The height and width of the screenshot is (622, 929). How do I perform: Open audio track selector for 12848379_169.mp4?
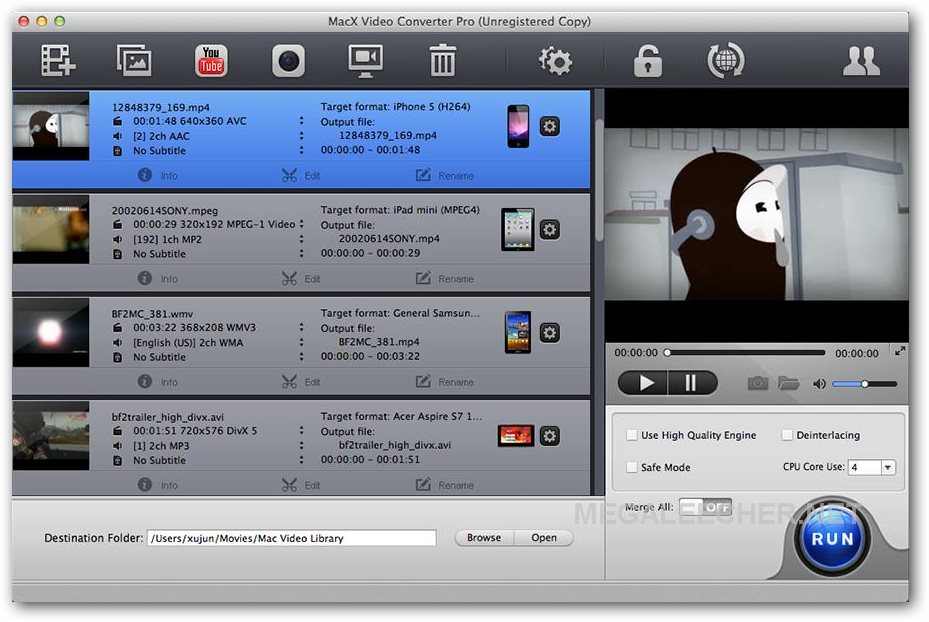(x=302, y=136)
